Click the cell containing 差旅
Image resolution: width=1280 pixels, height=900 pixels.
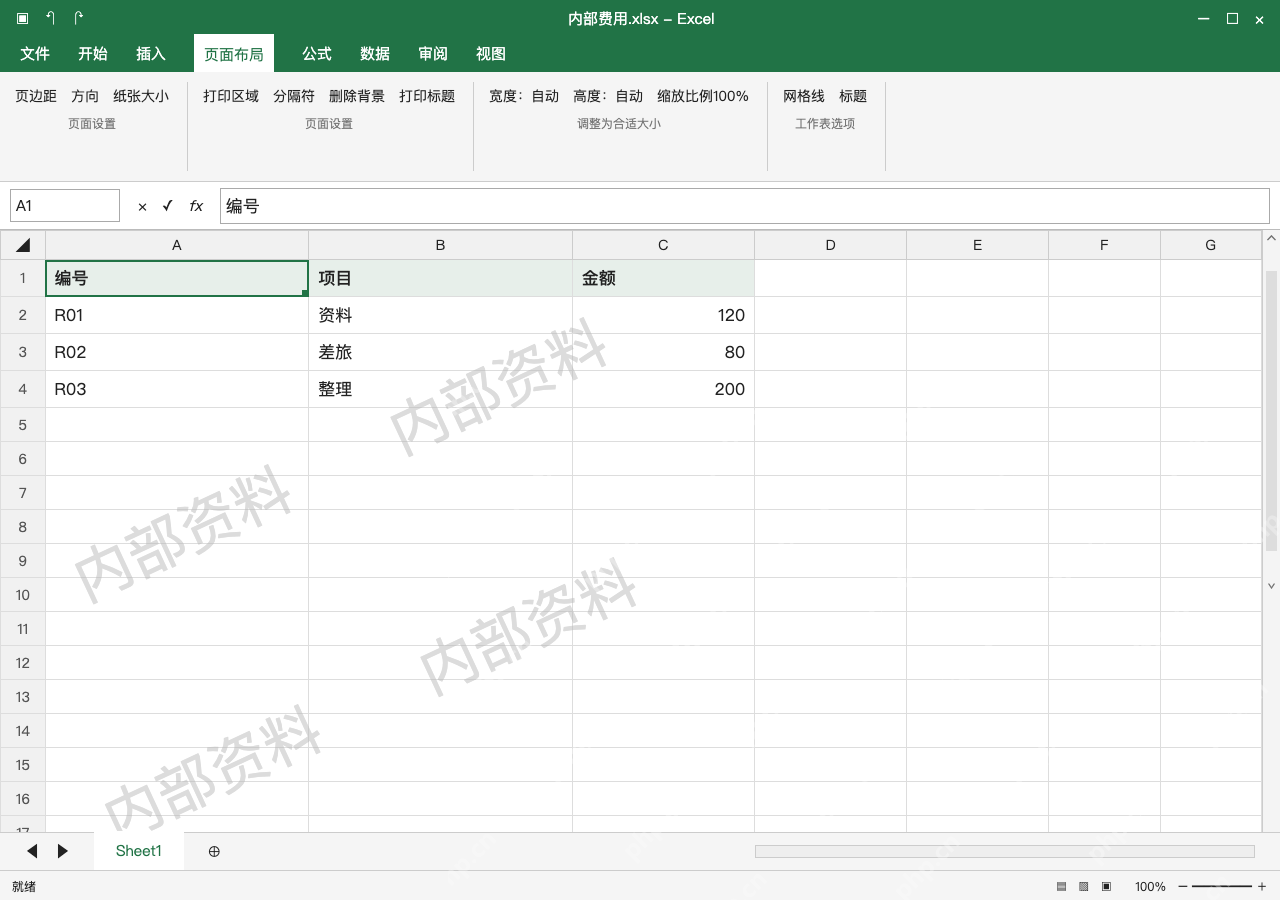(x=440, y=352)
